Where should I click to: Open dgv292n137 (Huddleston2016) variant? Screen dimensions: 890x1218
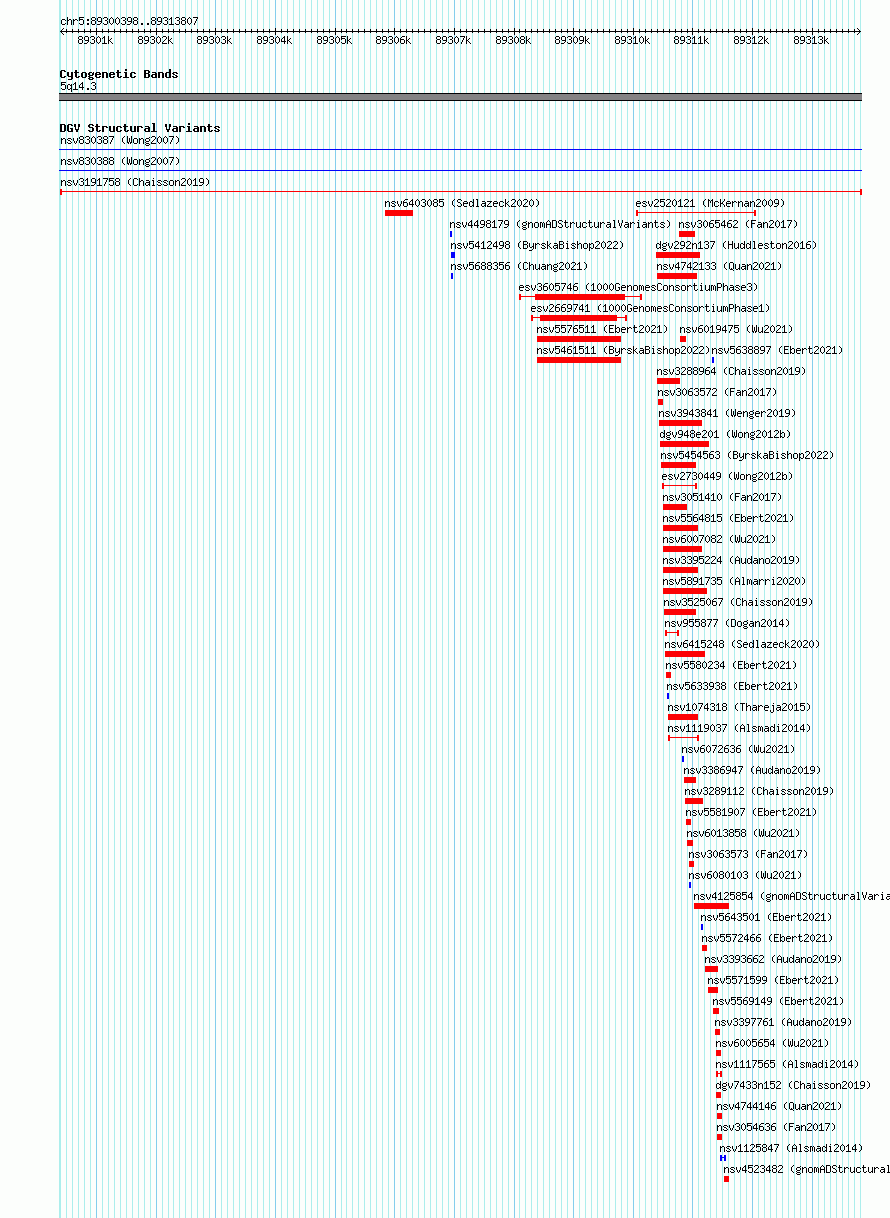point(736,245)
